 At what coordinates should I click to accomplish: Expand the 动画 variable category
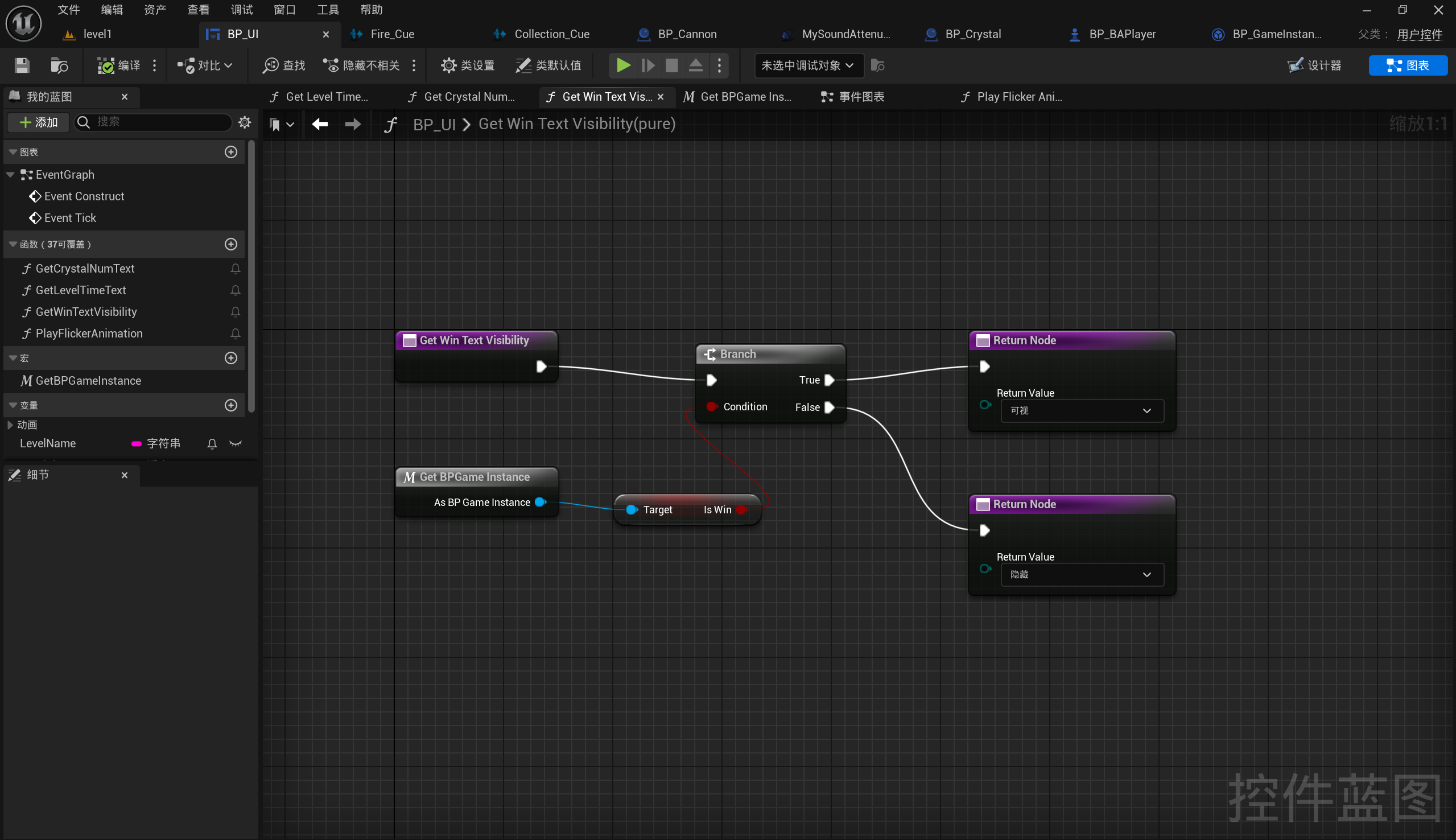[x=10, y=425]
